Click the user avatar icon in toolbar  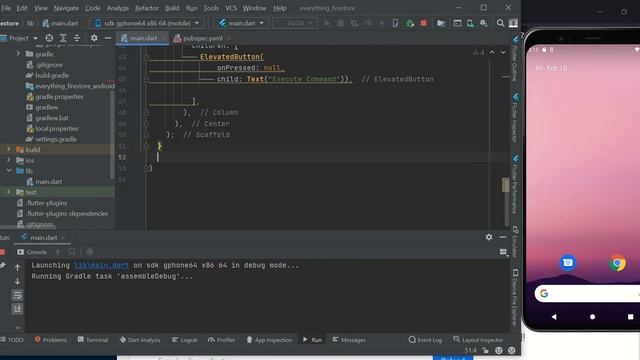[x=513, y=23]
